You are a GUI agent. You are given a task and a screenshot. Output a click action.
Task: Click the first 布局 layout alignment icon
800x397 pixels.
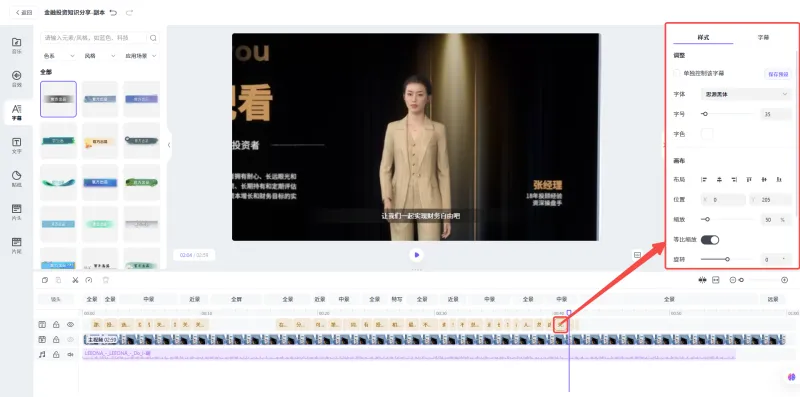click(704, 180)
